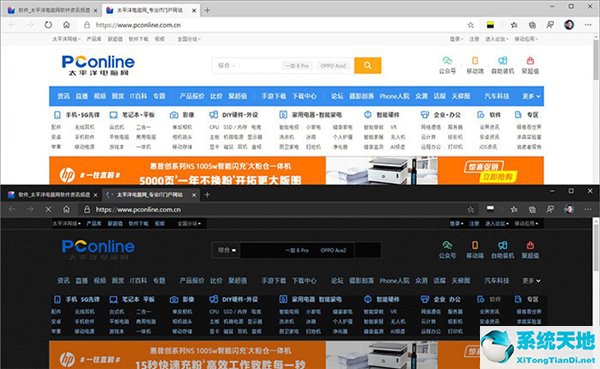Open Home in the dark-theme window

(67, 209)
